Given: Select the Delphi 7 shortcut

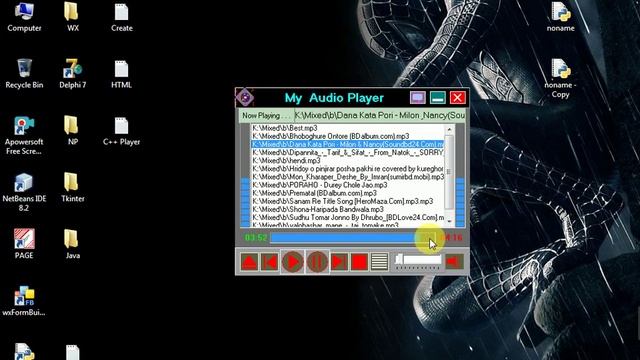Looking at the screenshot, I should pyautogui.click(x=73, y=74).
